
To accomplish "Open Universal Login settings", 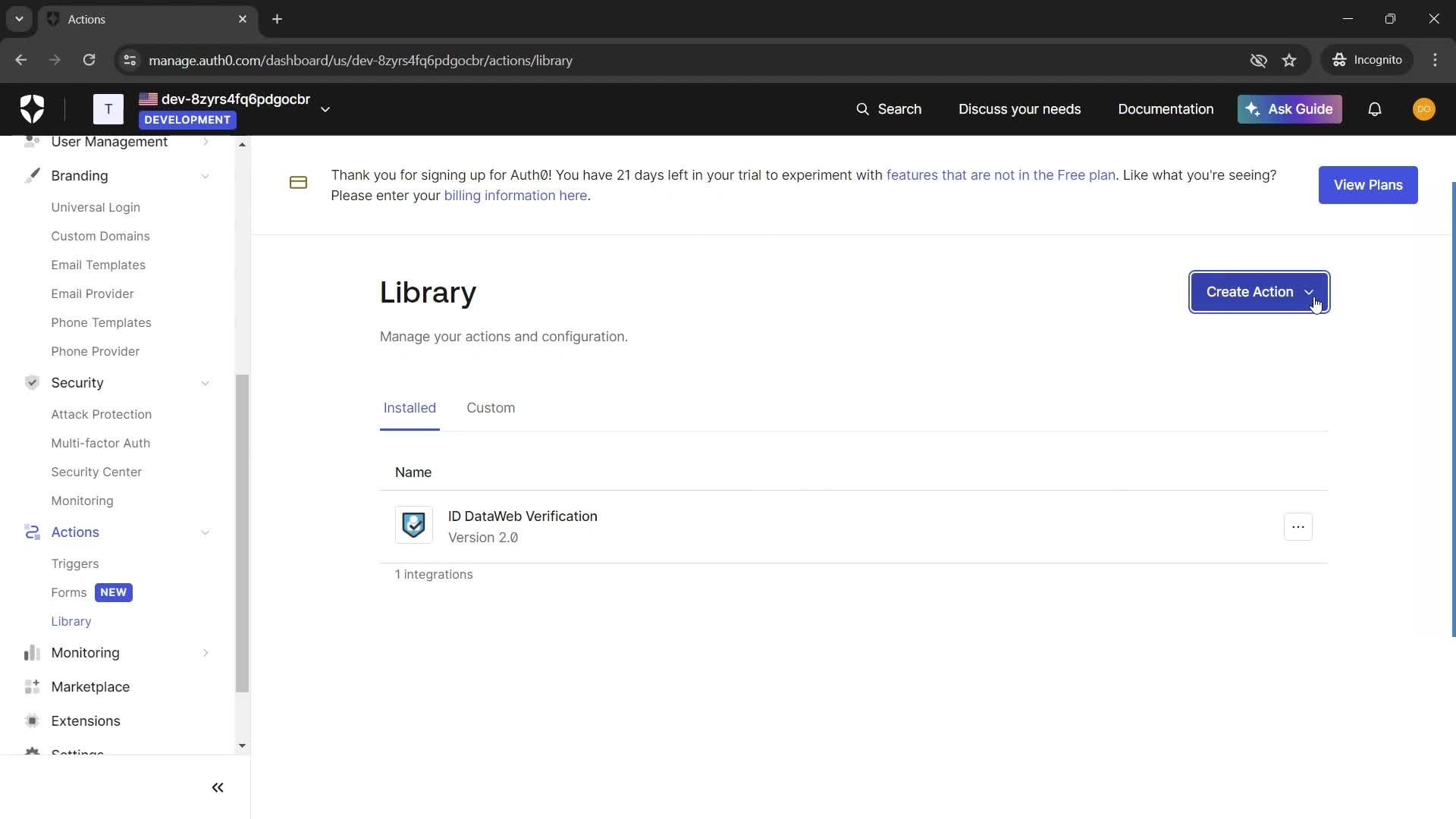I will click(x=96, y=207).
